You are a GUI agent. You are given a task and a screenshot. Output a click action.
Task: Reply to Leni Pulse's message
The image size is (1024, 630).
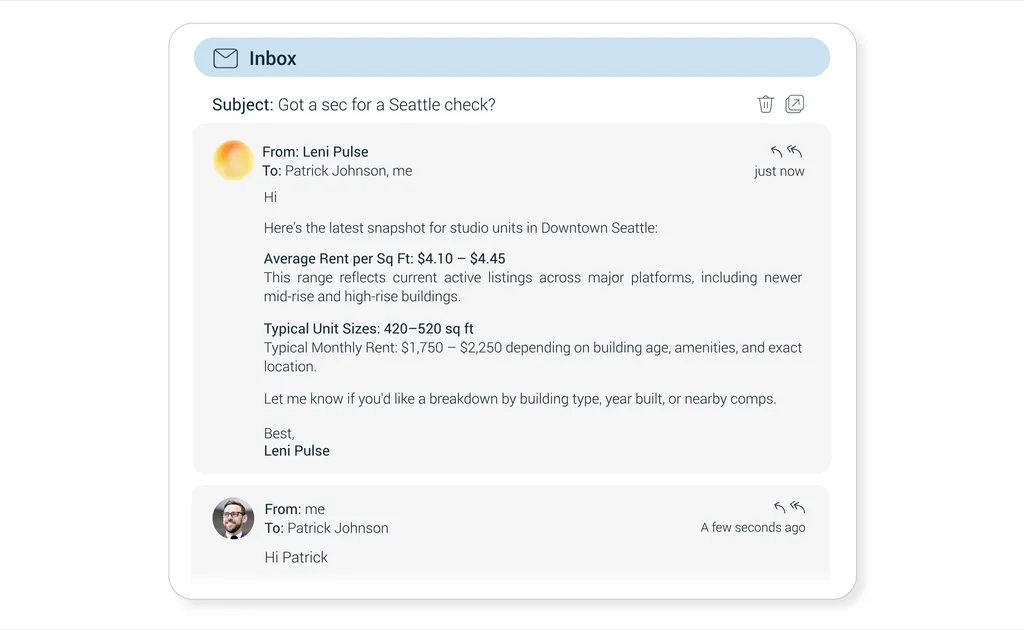(x=777, y=152)
